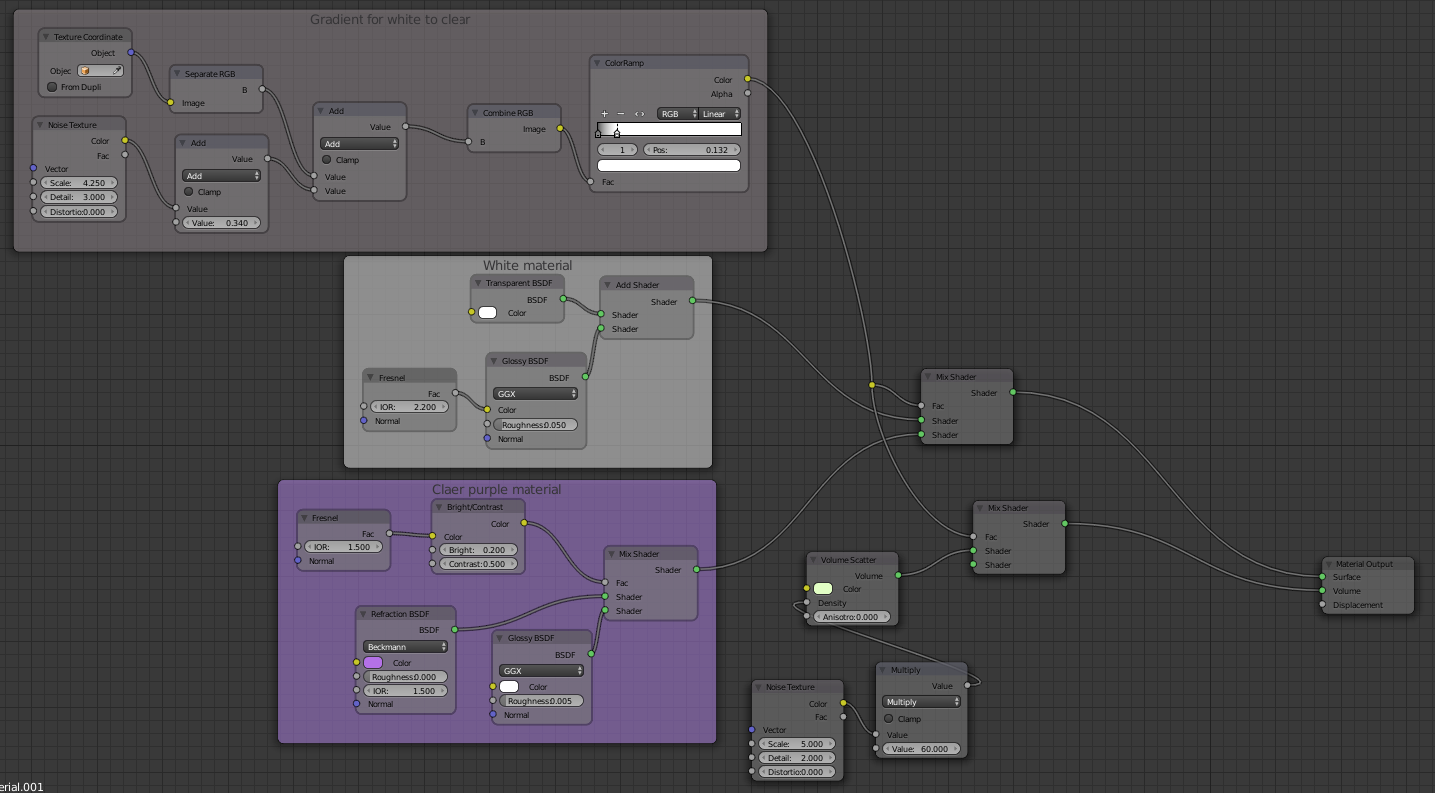The height and width of the screenshot is (793, 1435).
Task: Click the Alpha output socket on ColorRamp
Action: [x=747, y=94]
